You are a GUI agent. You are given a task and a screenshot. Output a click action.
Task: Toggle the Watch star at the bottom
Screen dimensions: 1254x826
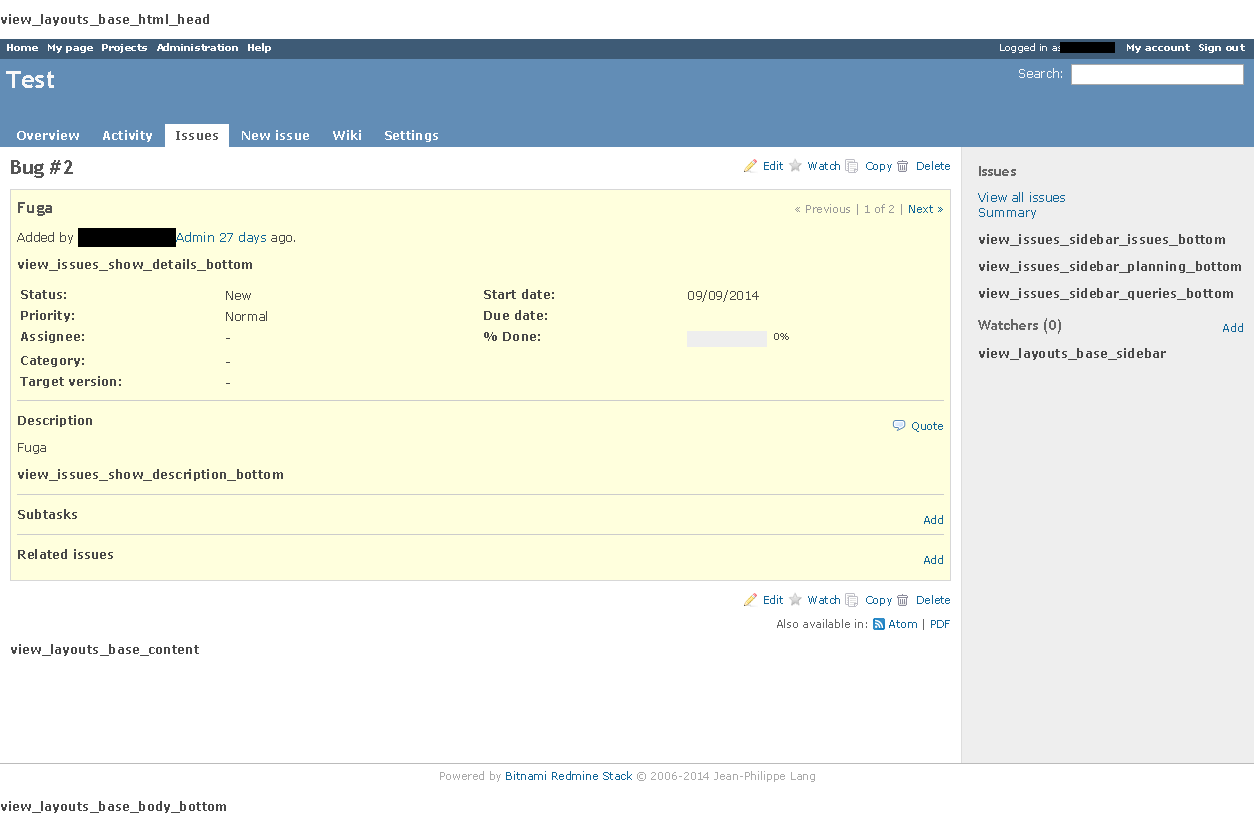point(795,600)
